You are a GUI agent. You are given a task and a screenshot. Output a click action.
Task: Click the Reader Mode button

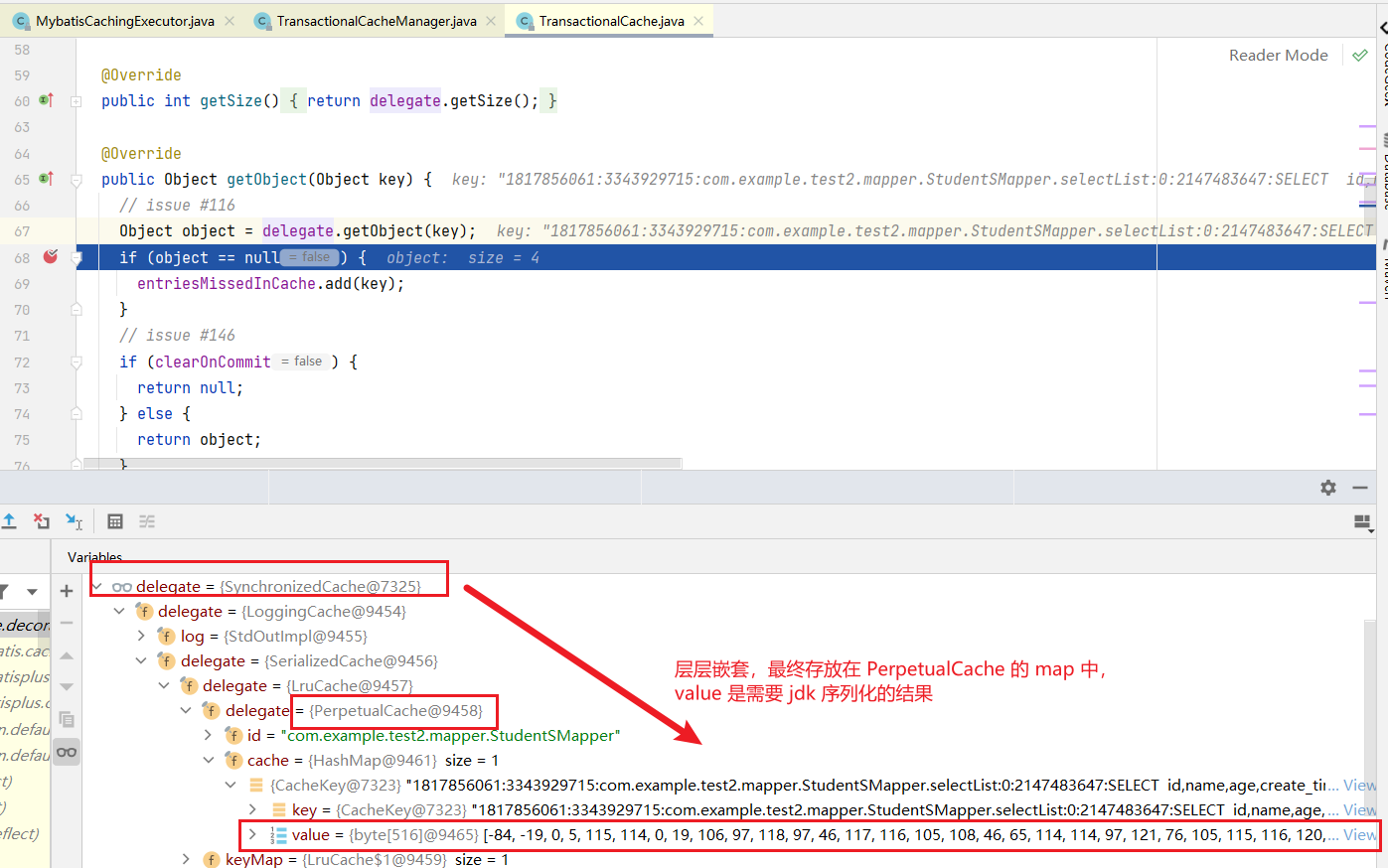(1278, 56)
